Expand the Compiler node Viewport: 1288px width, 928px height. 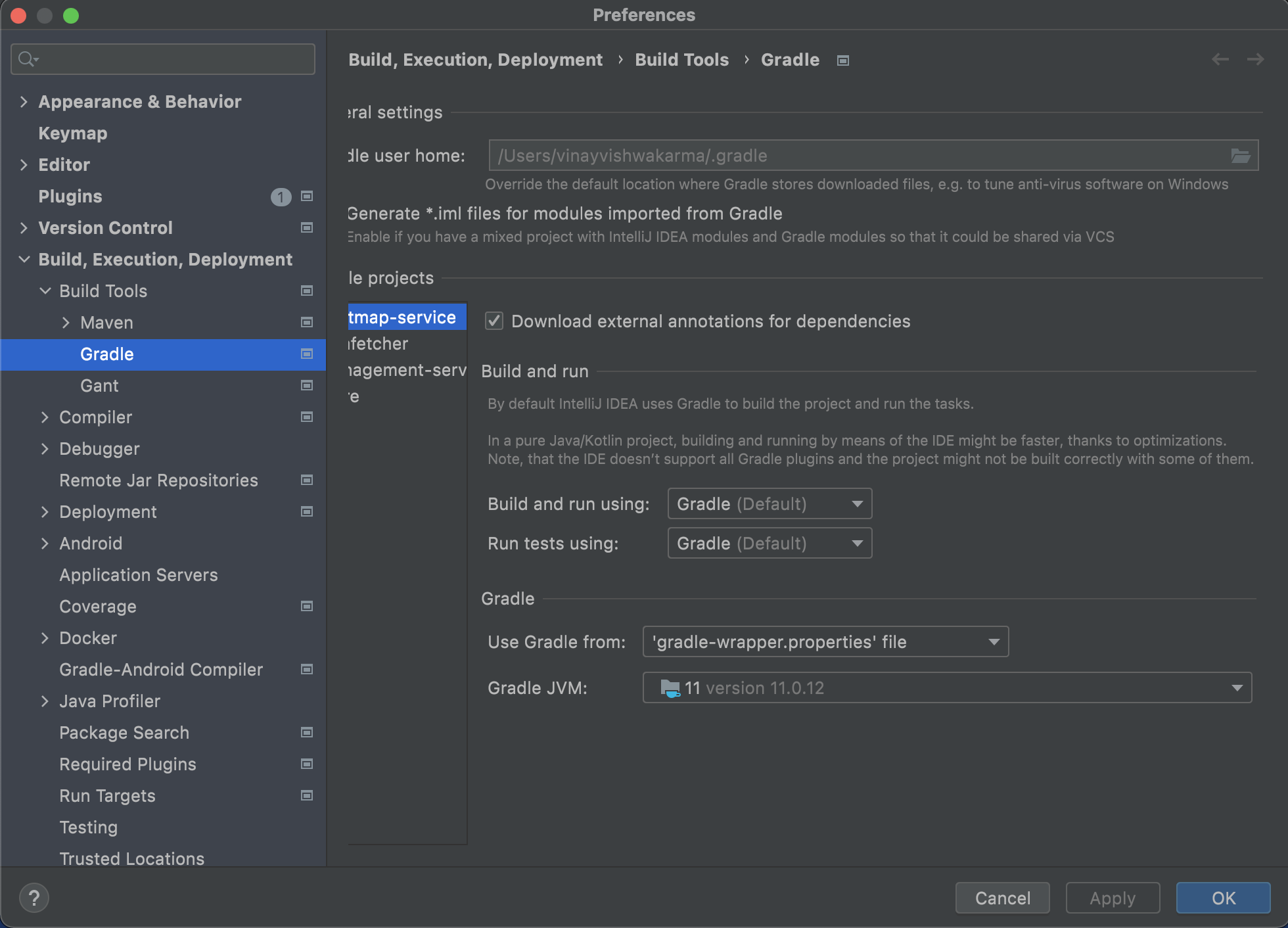(45, 417)
